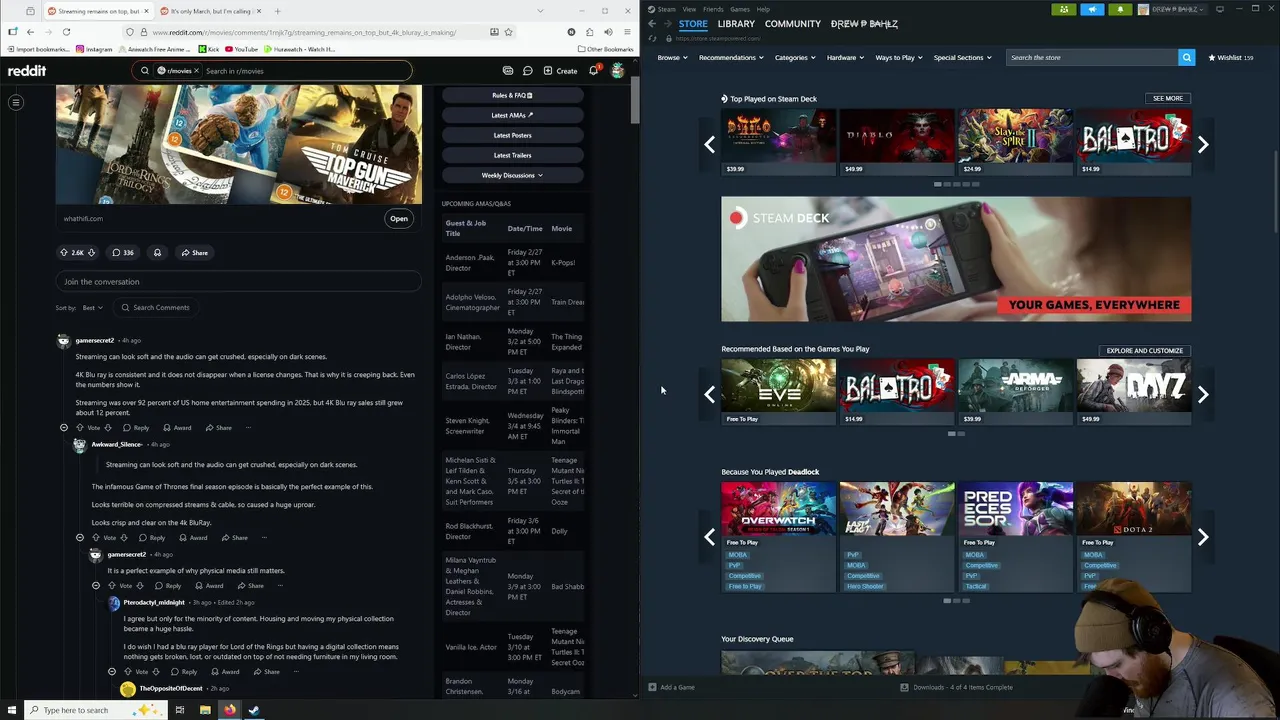Open the 336 comments button on the post
The image size is (1280, 720).
123,252
